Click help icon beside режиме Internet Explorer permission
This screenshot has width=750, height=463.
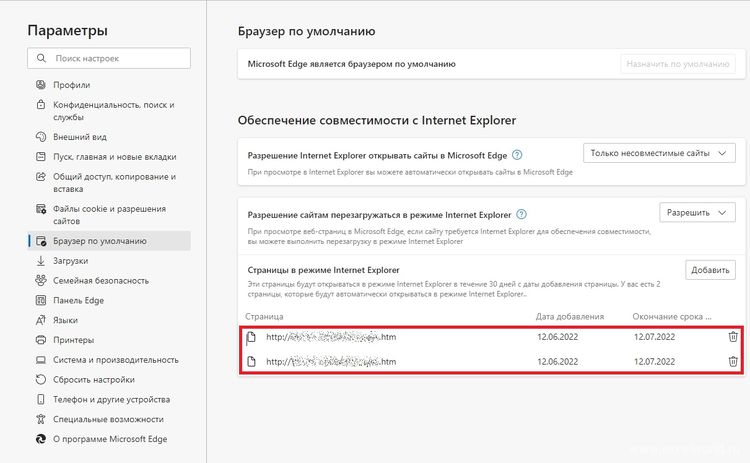point(521,214)
